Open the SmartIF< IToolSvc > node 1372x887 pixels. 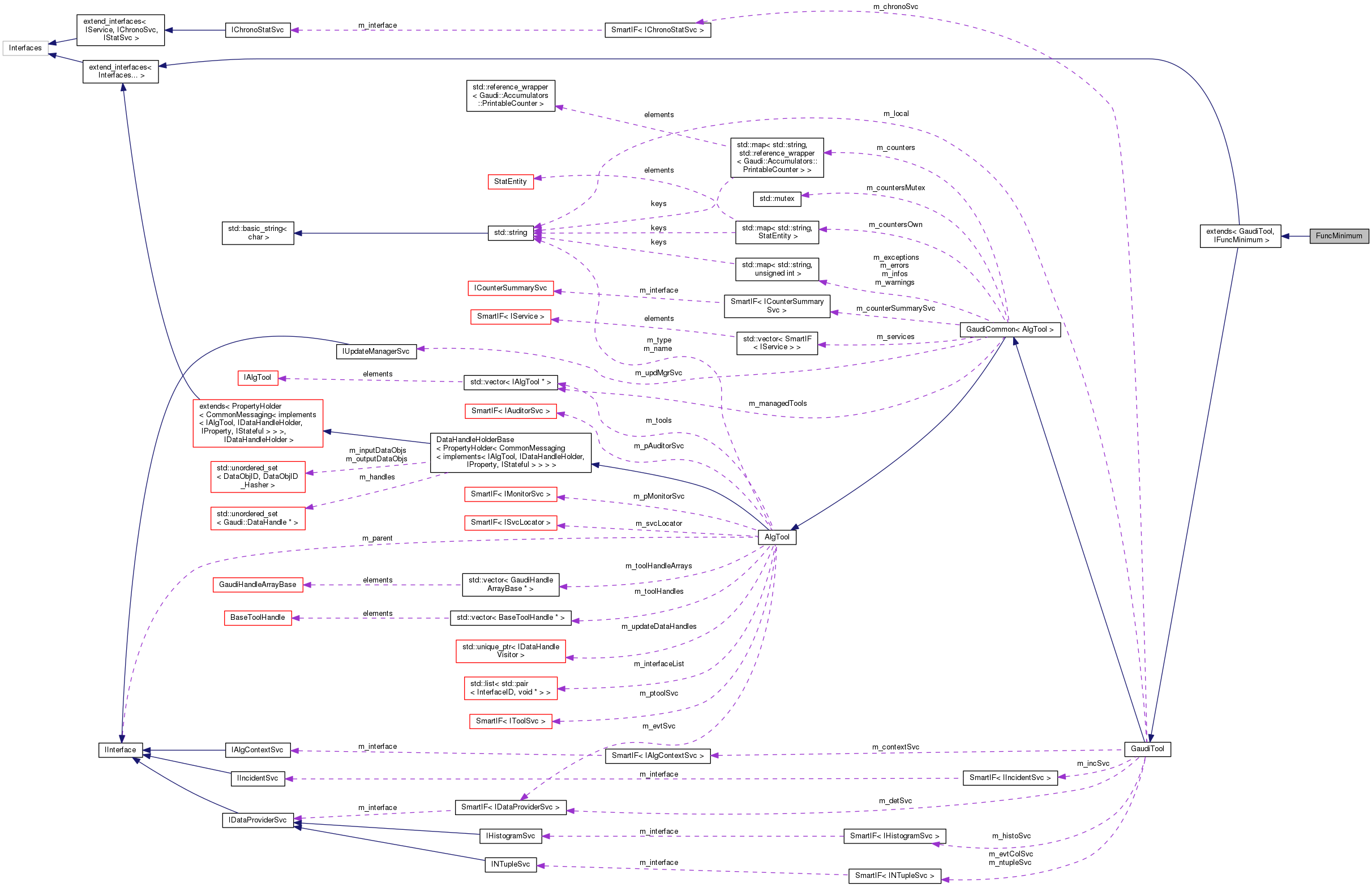(510, 721)
